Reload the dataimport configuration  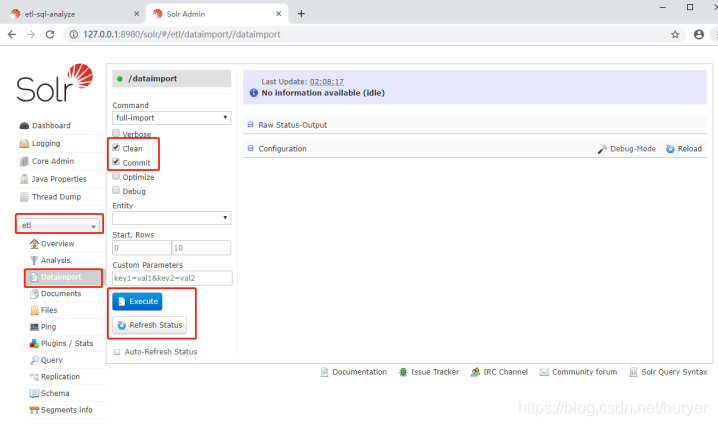pyautogui.click(x=684, y=149)
